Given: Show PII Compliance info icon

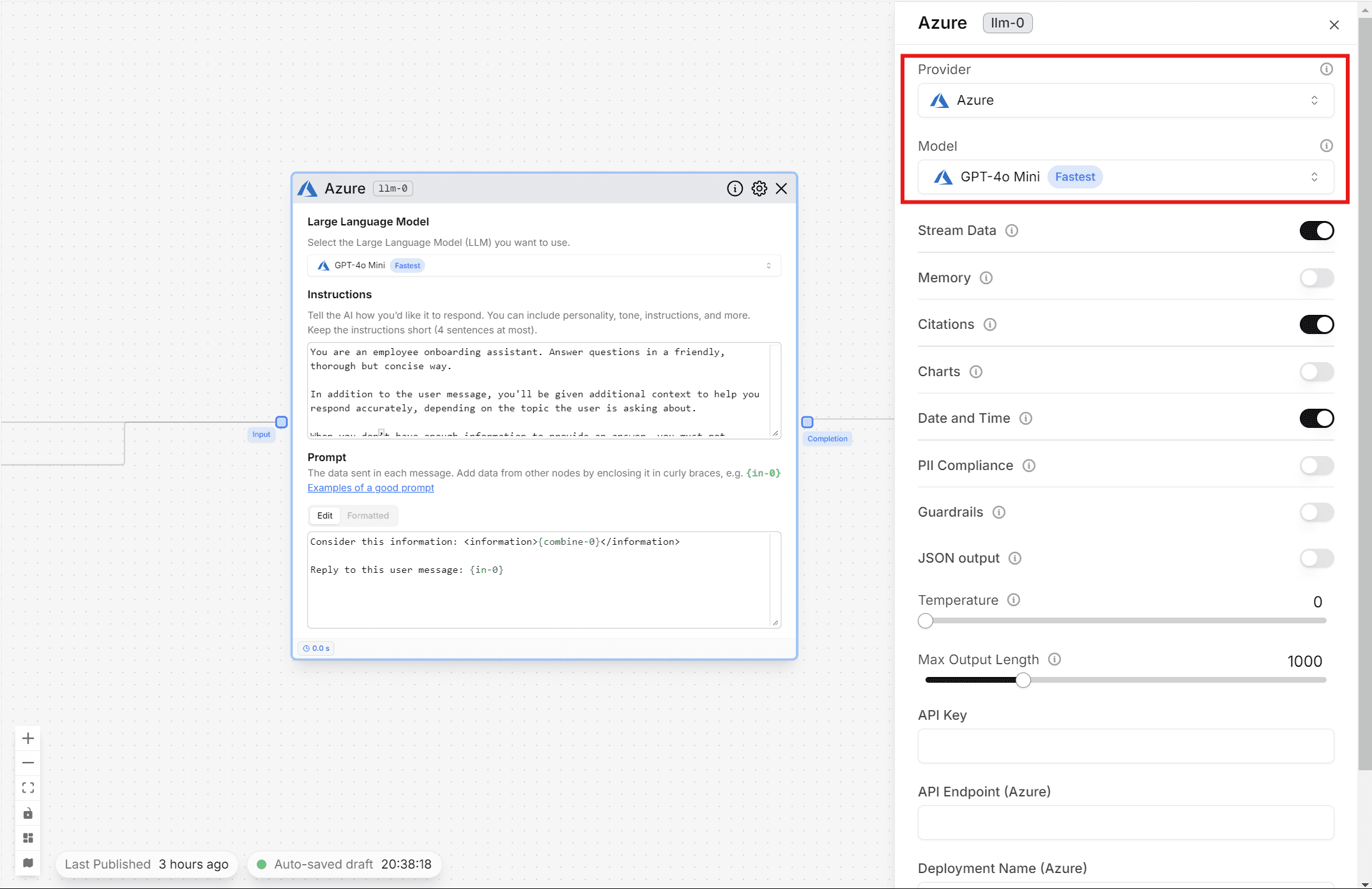Looking at the screenshot, I should (1029, 466).
